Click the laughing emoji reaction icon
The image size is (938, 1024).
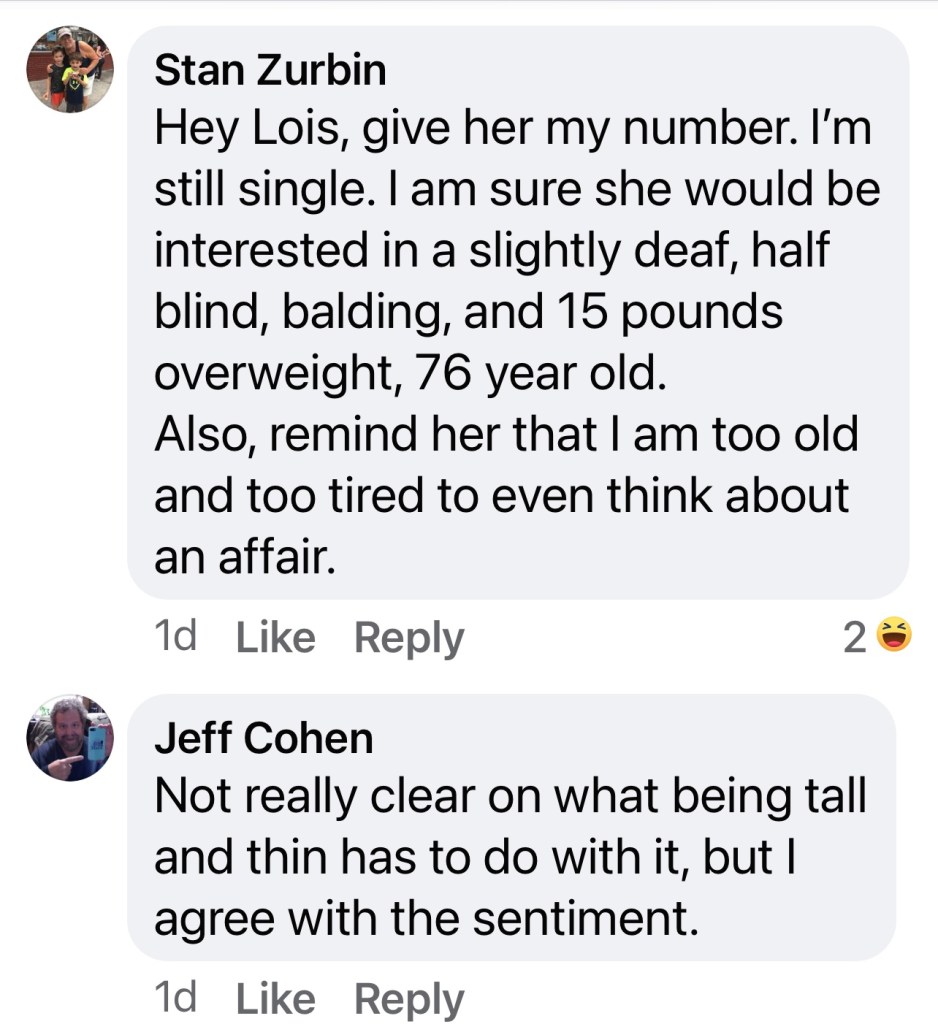895,636
